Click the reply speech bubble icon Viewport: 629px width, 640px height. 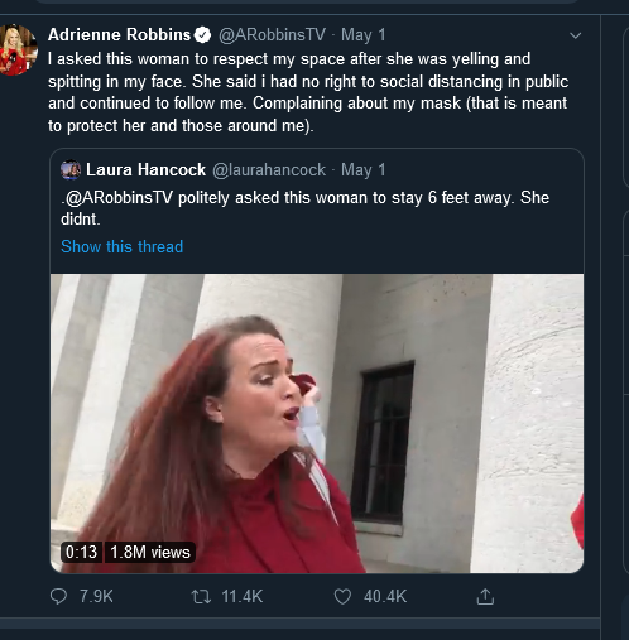pyautogui.click(x=59, y=596)
